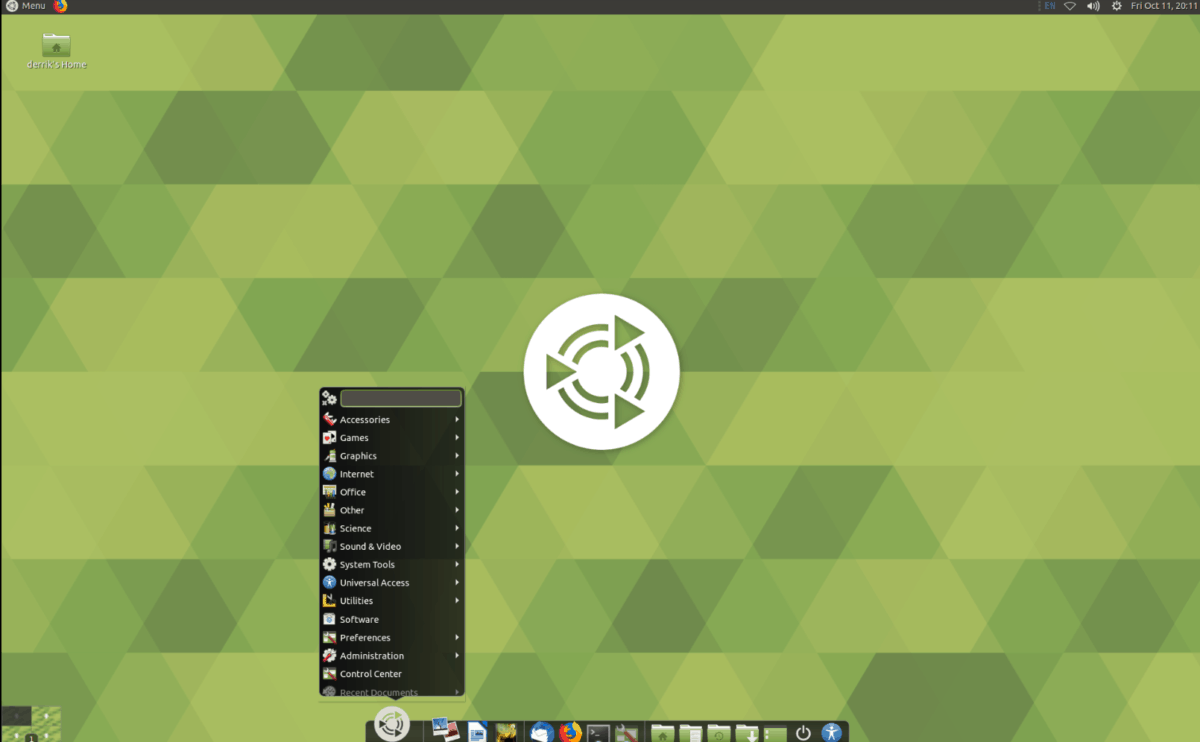Open the Accessories submenu
The image size is (1200, 742).
[x=392, y=420]
